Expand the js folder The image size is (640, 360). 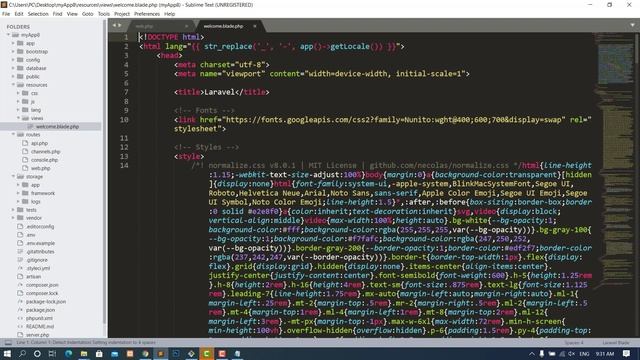pyautogui.click(x=18, y=102)
